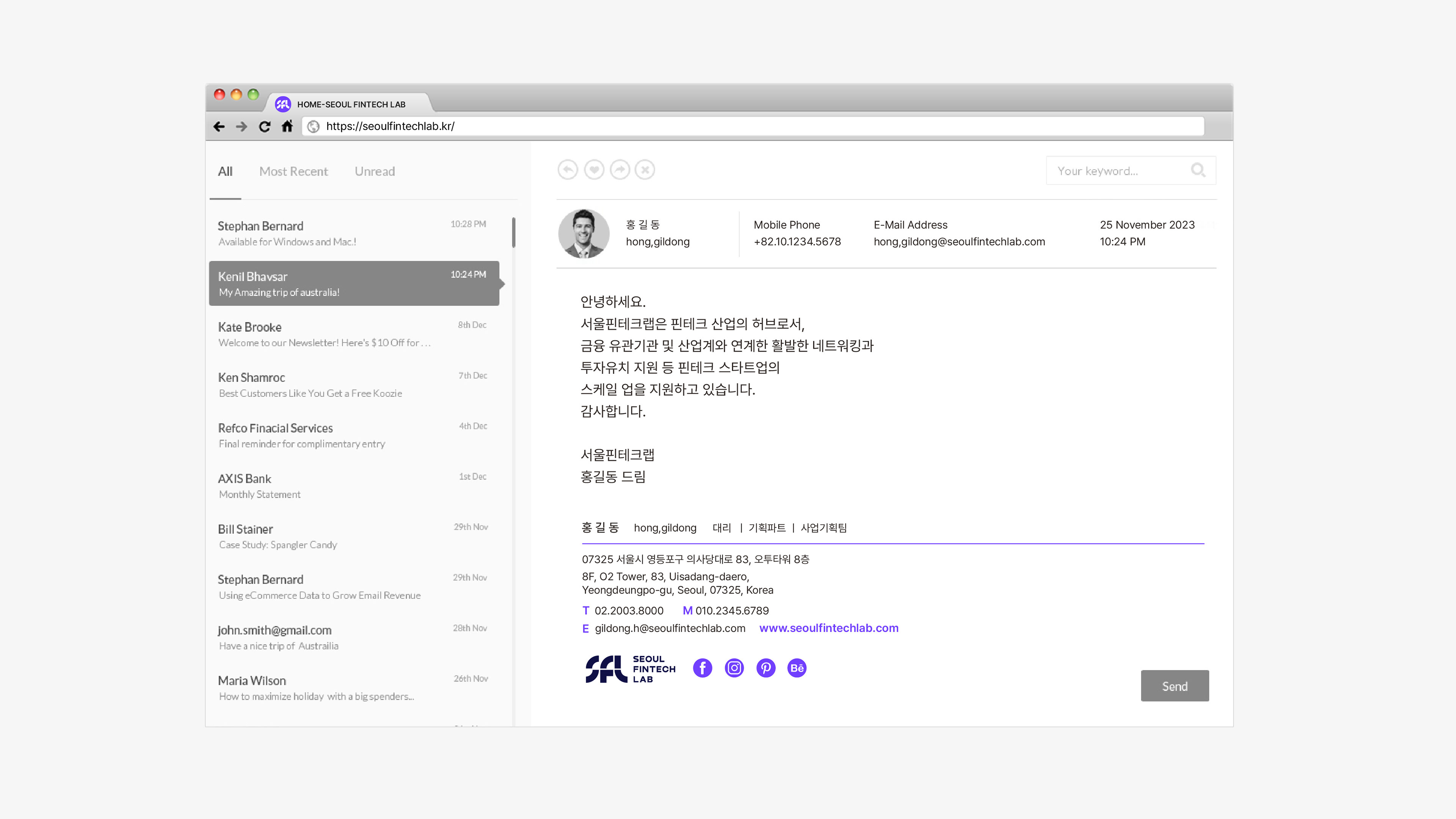Open the Pinterest icon in signature
This screenshot has height=819, width=1456.
pyautogui.click(x=766, y=668)
